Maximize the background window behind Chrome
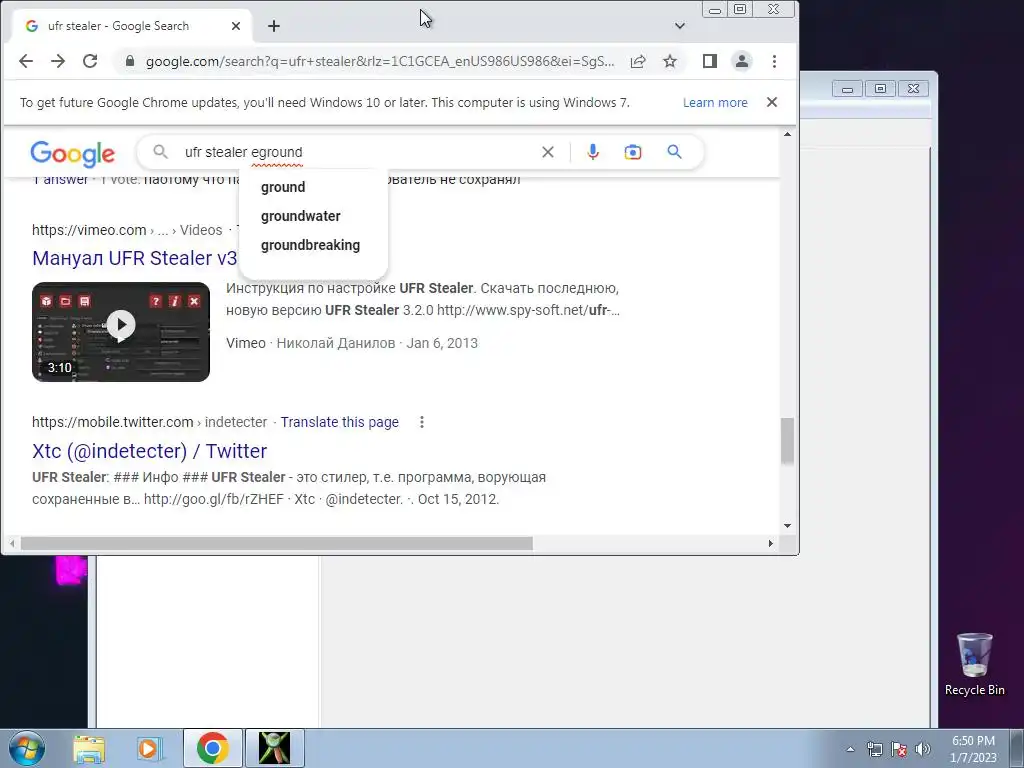The width and height of the screenshot is (1024, 768). [880, 89]
